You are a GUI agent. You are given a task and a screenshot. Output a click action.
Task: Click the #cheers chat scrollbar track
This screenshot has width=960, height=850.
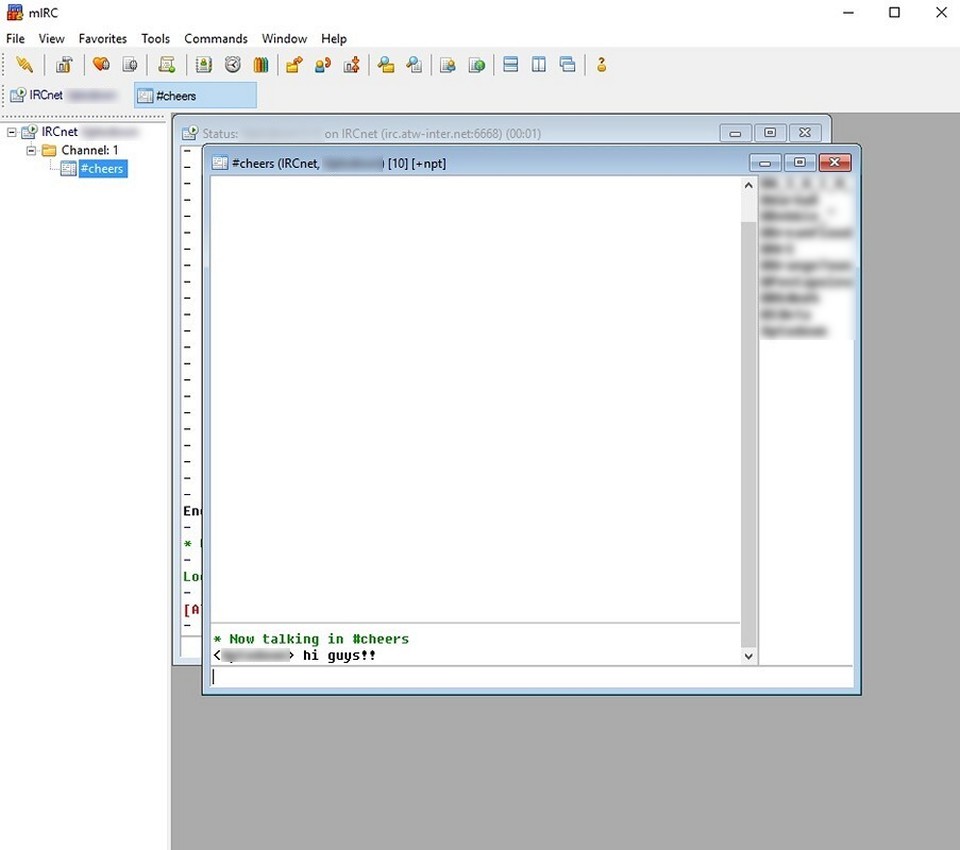748,420
